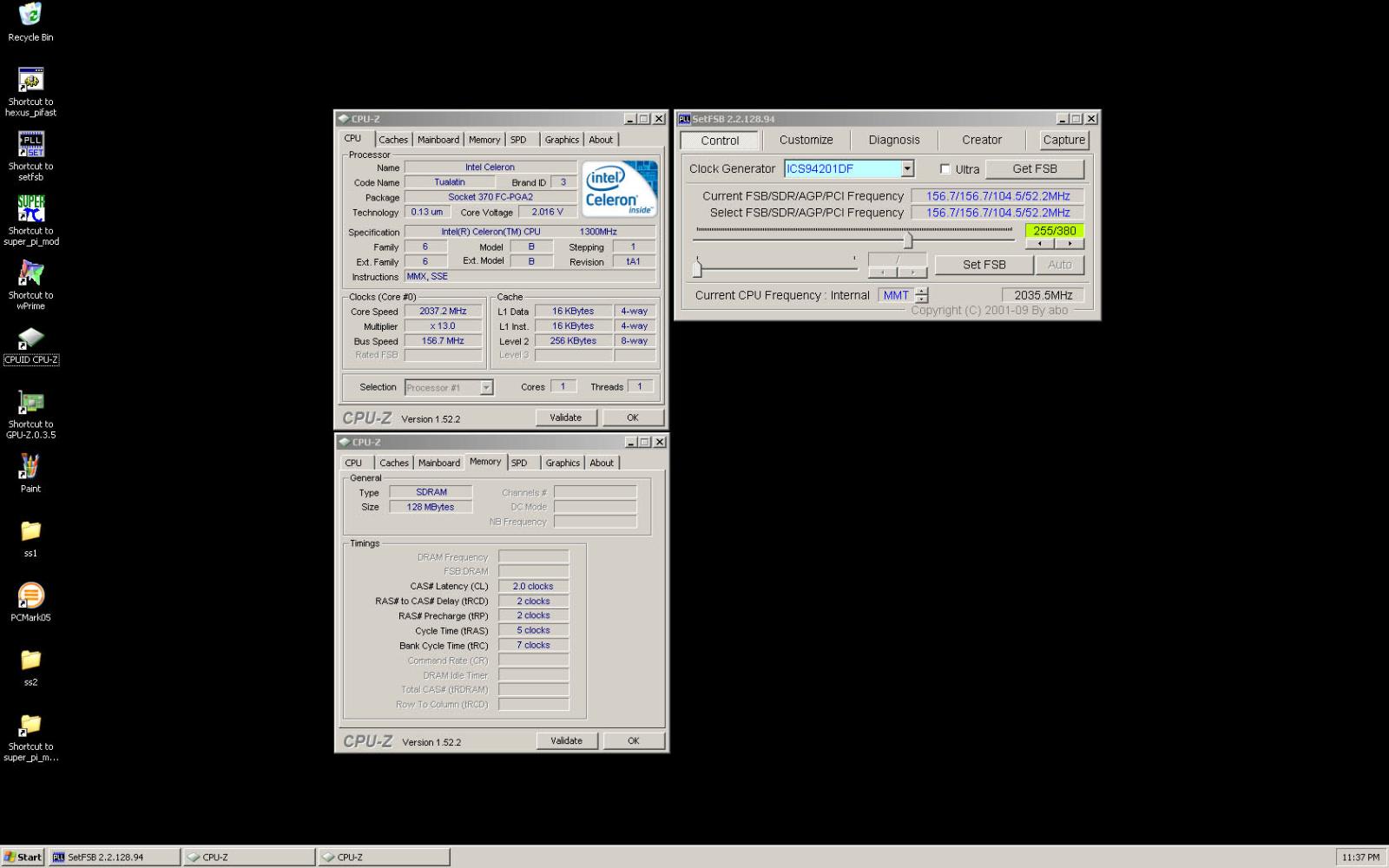
Task: Open Graphics tab in lower CPU-Z window
Action: (563, 463)
